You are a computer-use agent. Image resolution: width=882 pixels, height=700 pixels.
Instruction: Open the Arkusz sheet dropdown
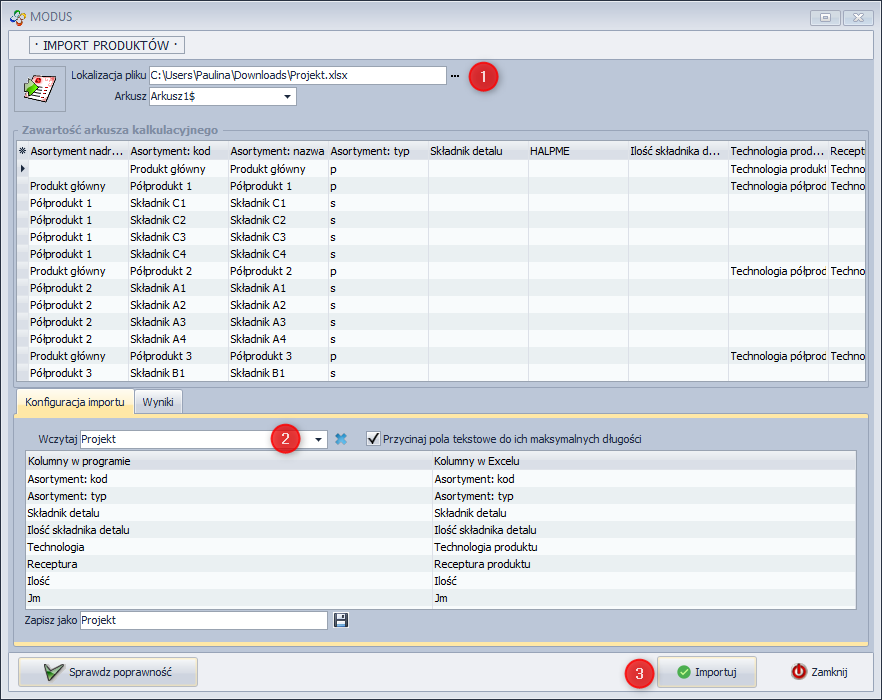click(x=288, y=97)
